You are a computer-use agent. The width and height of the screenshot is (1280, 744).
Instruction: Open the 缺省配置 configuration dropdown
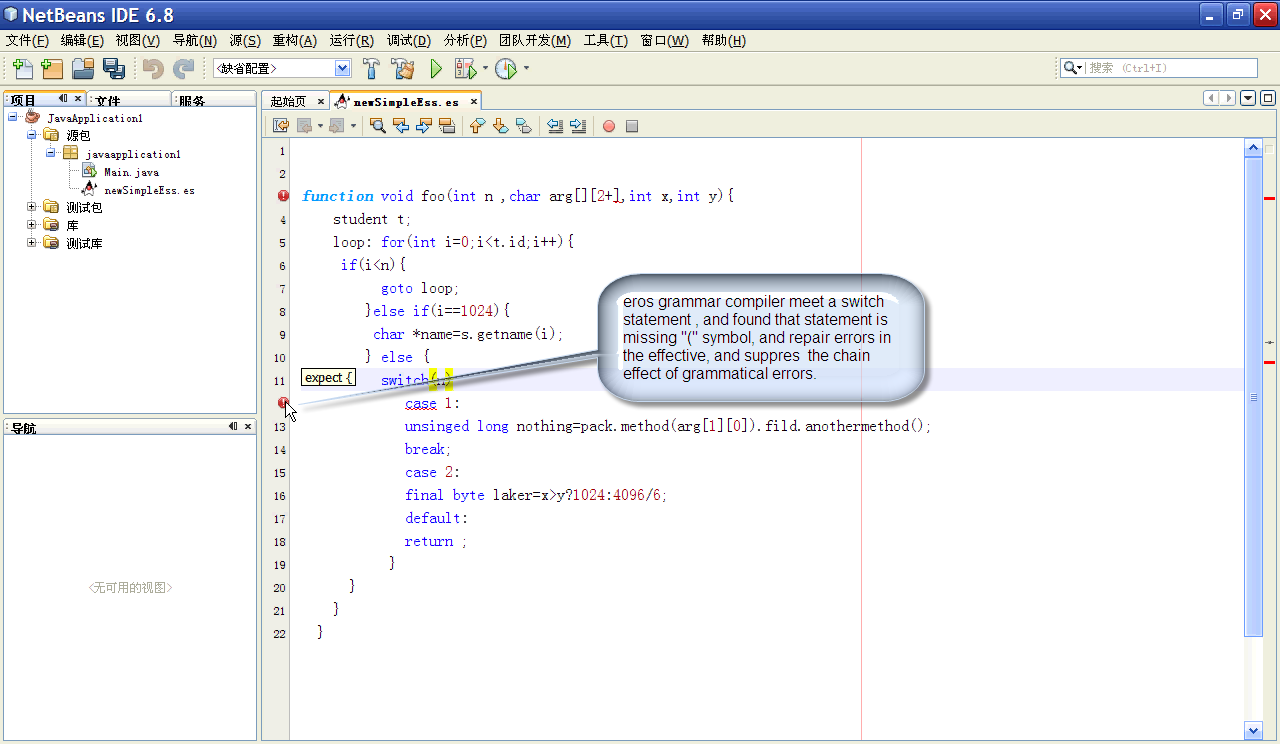tap(343, 68)
